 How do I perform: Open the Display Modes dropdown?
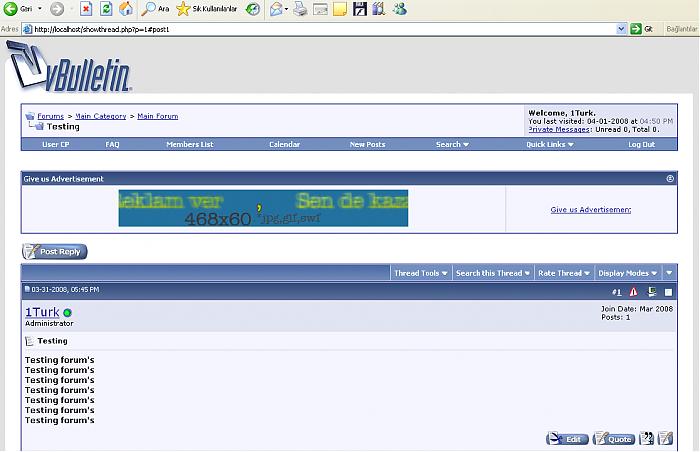click(626, 273)
